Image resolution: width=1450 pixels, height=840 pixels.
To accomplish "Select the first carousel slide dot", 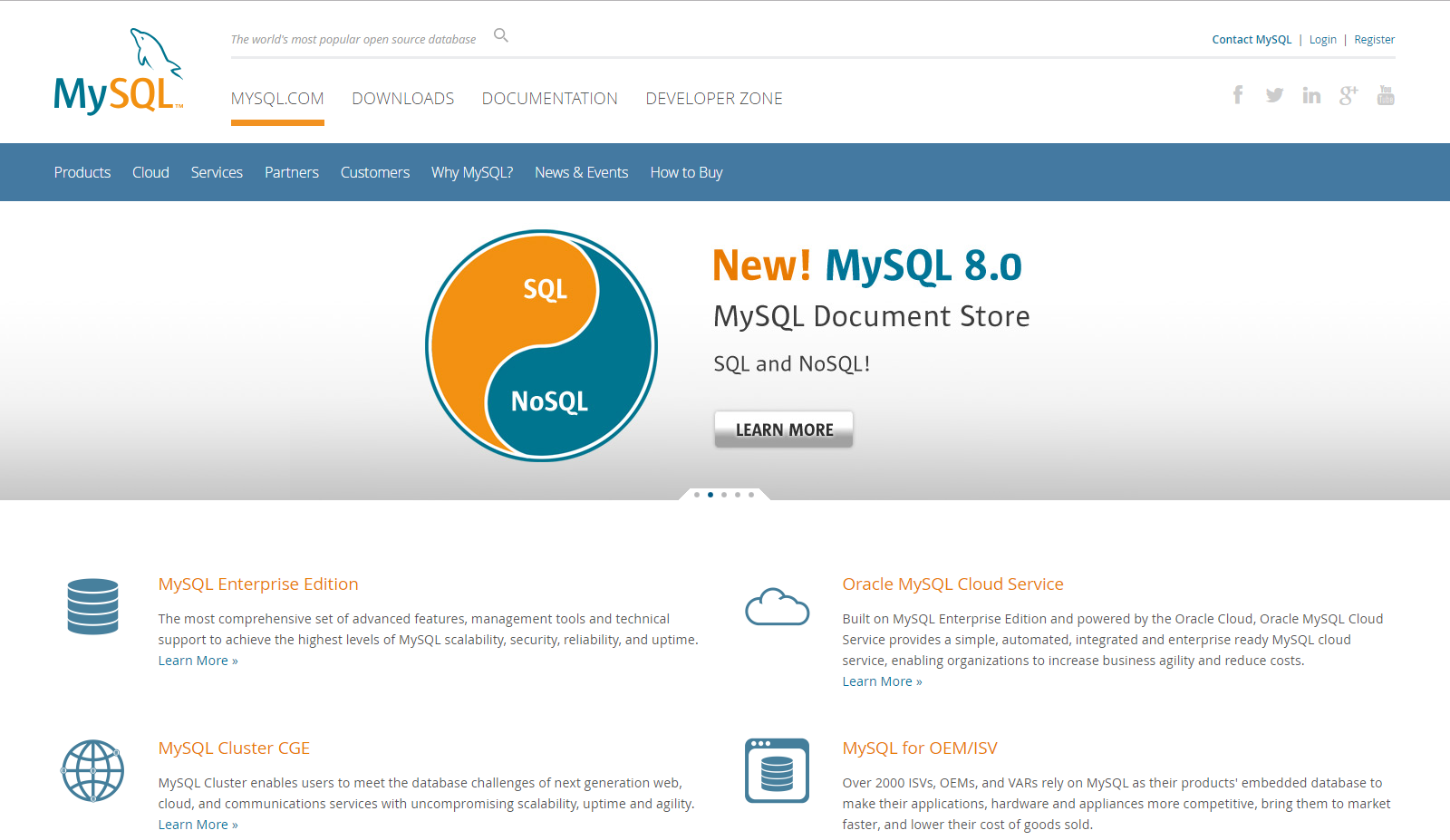I will 697,495.
